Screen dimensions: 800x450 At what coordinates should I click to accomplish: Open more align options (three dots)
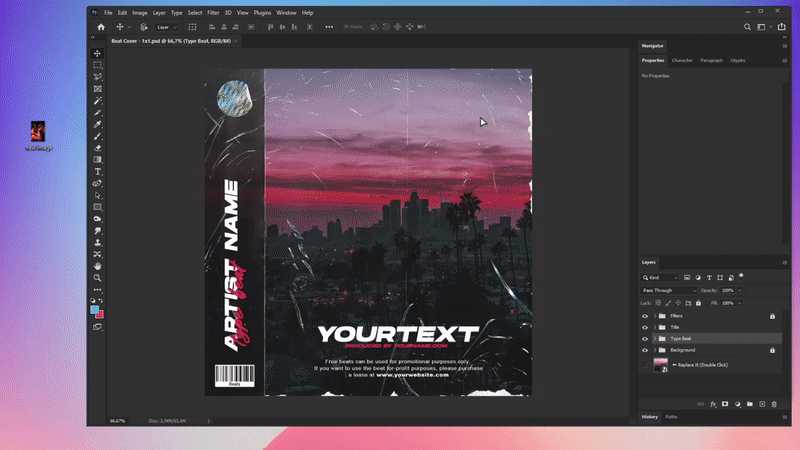329,27
